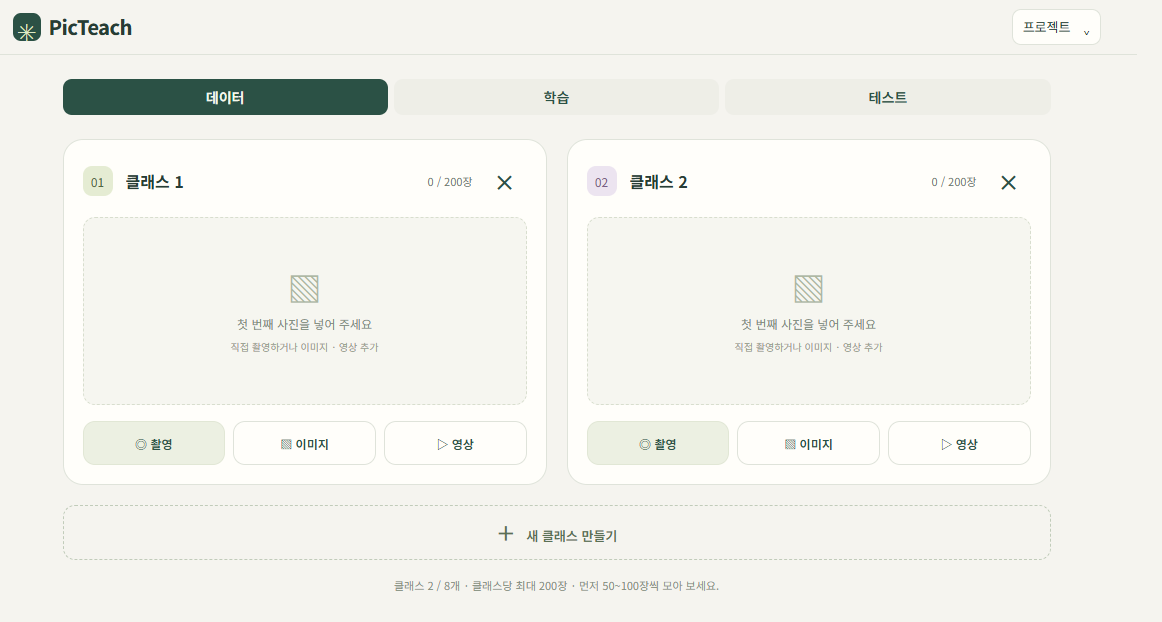Click '직접 촬영하거나 이미지 · 영상 추가' in 클래스 2
The height and width of the screenshot is (622, 1162).
click(x=809, y=347)
